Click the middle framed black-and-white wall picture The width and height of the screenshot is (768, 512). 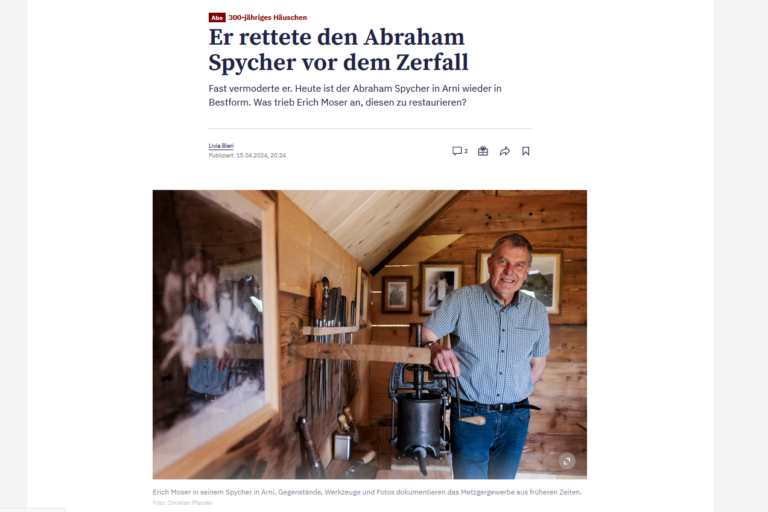(441, 288)
